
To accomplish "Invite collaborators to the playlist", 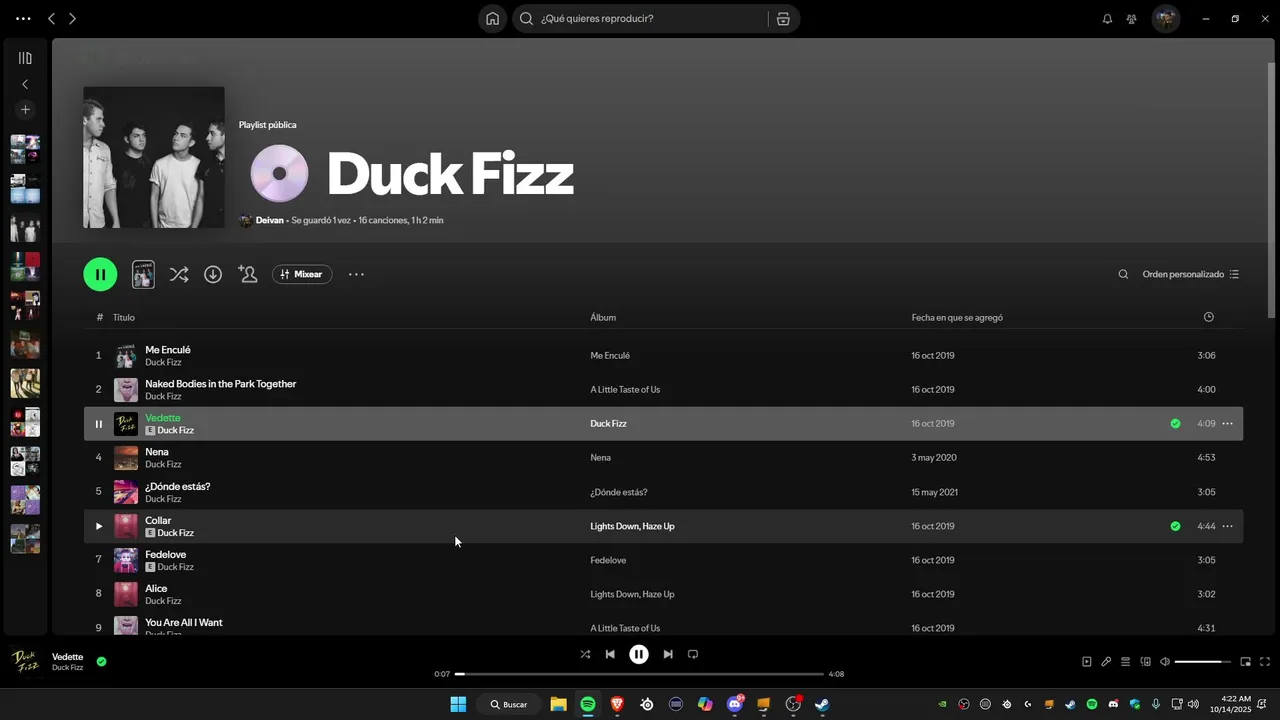I will tap(248, 274).
